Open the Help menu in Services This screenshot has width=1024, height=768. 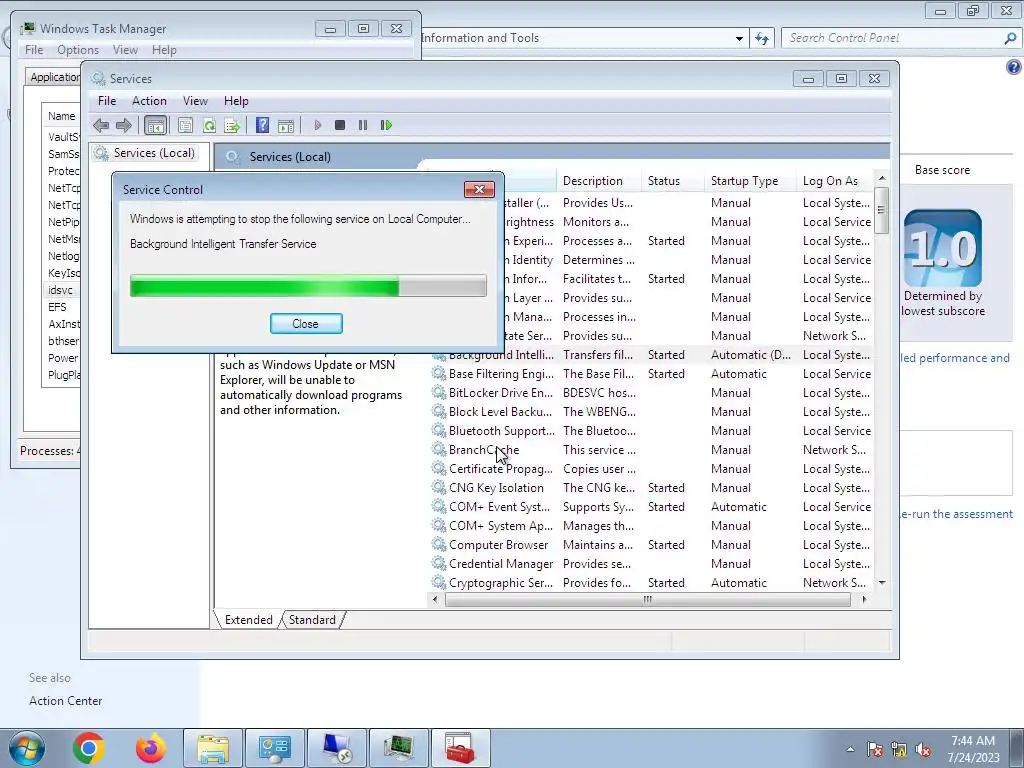(236, 101)
